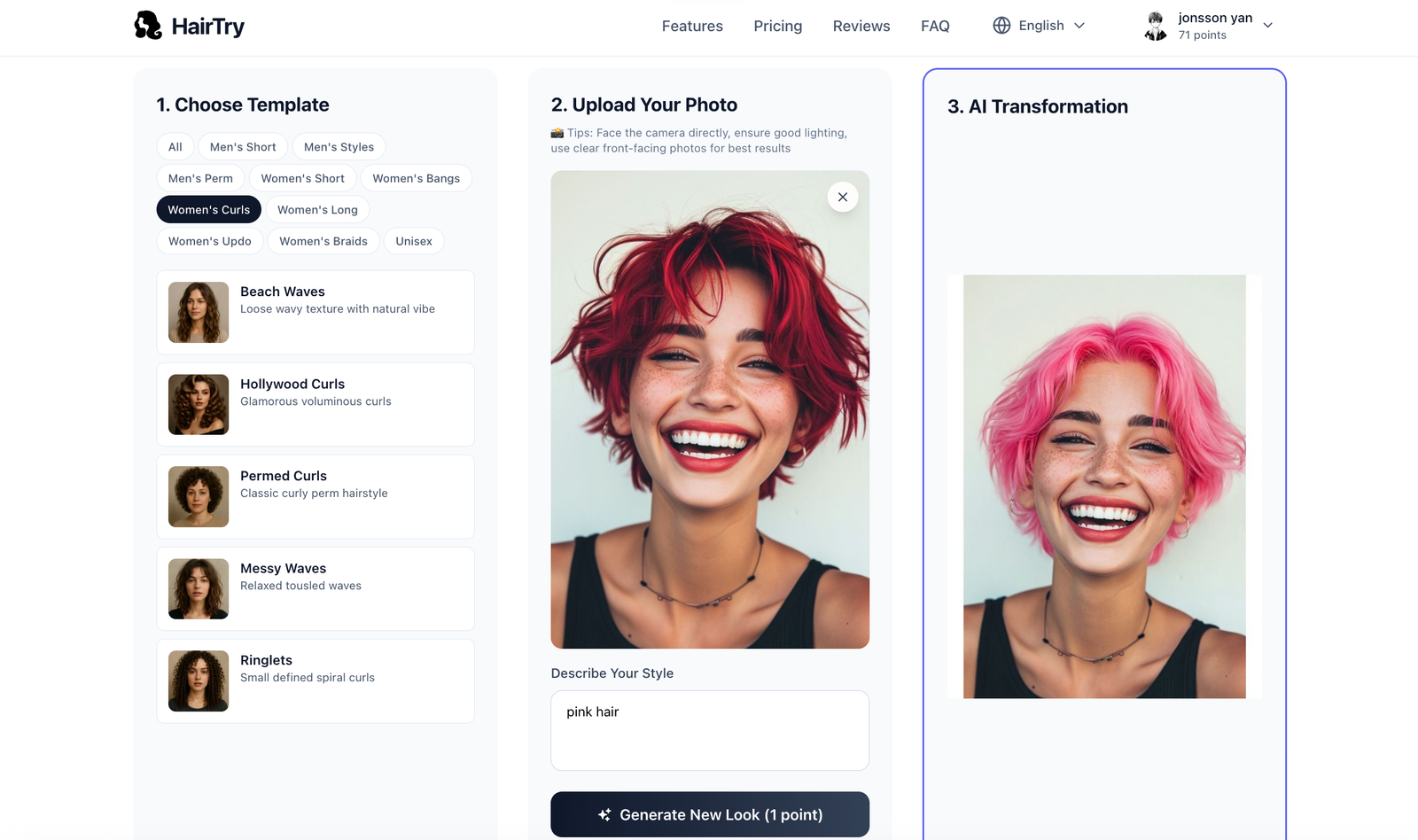
Task: Pick the Women's Bangs filter
Action: point(417,178)
